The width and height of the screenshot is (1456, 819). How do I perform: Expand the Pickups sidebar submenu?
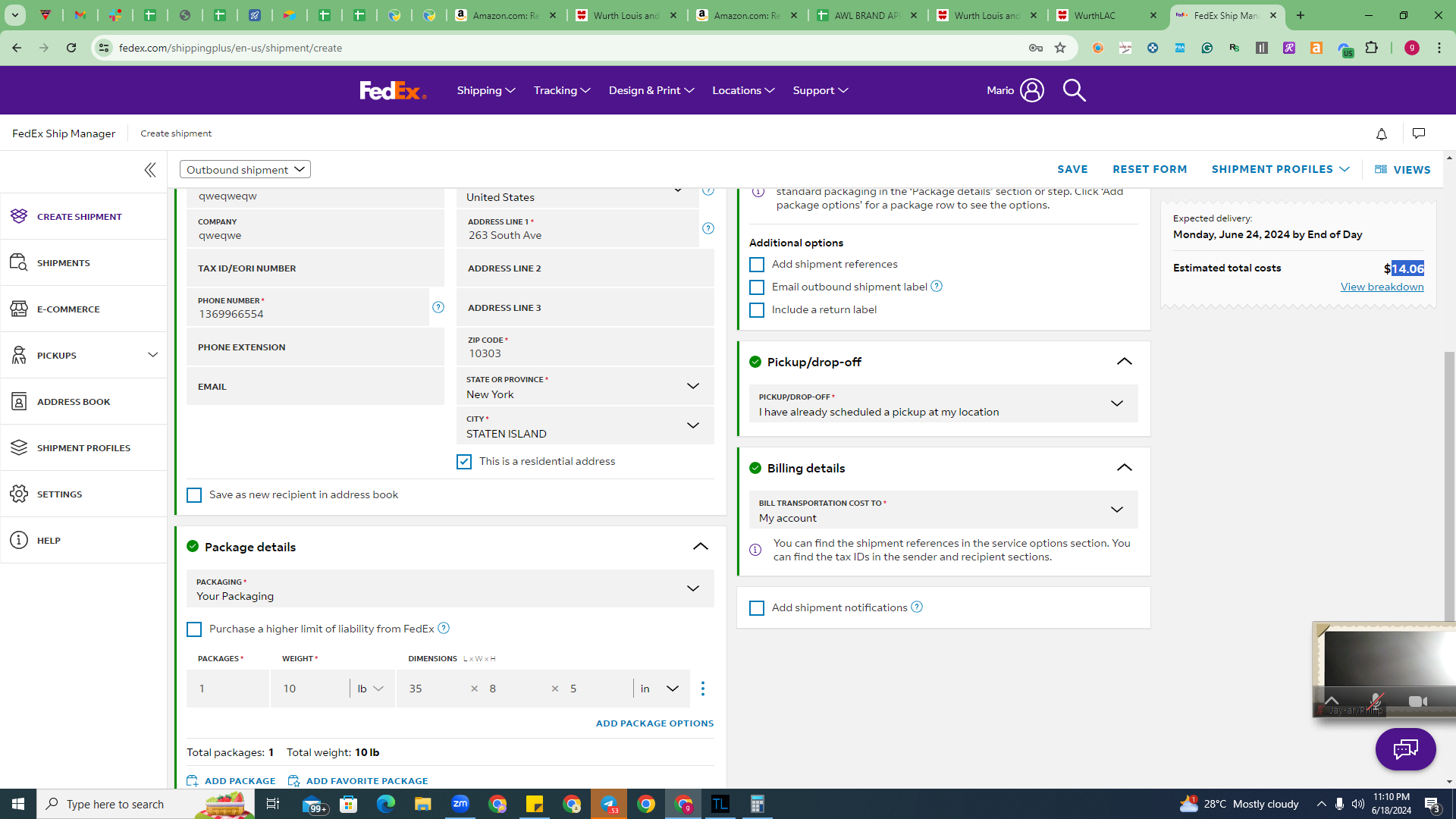click(152, 355)
